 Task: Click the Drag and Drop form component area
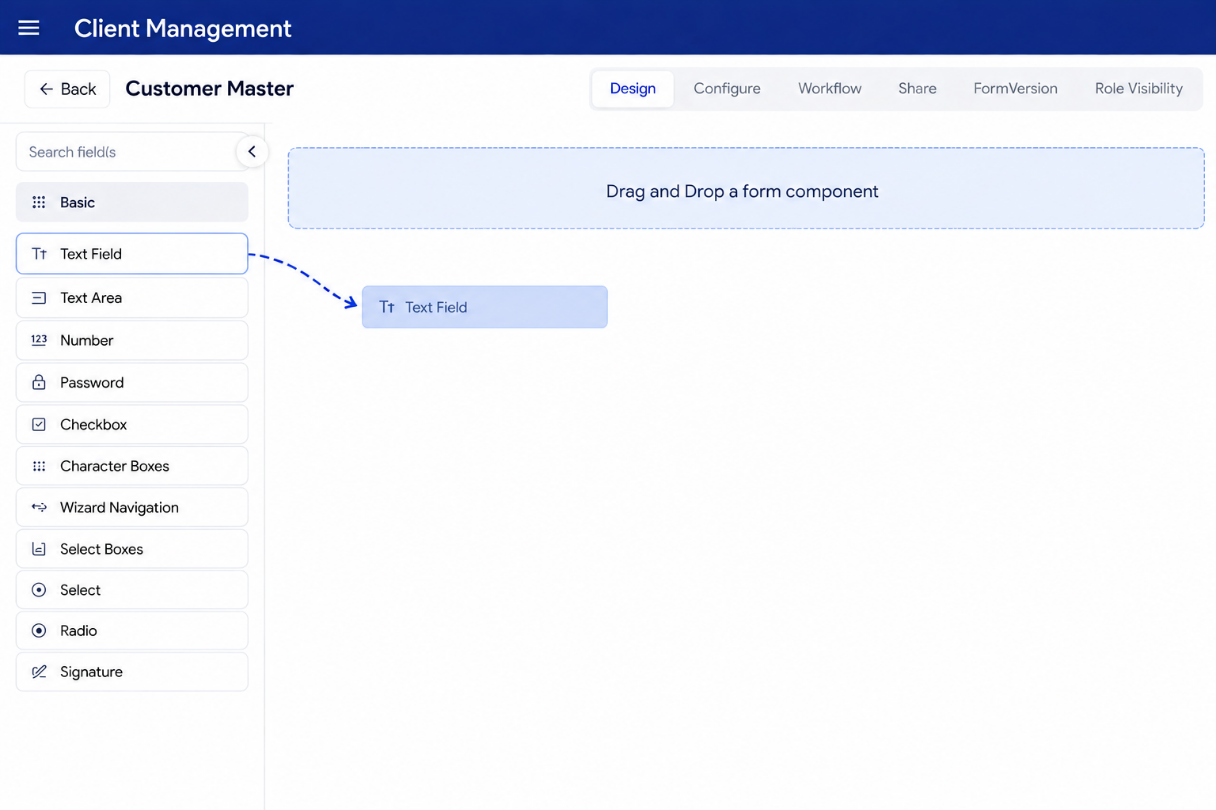746,188
